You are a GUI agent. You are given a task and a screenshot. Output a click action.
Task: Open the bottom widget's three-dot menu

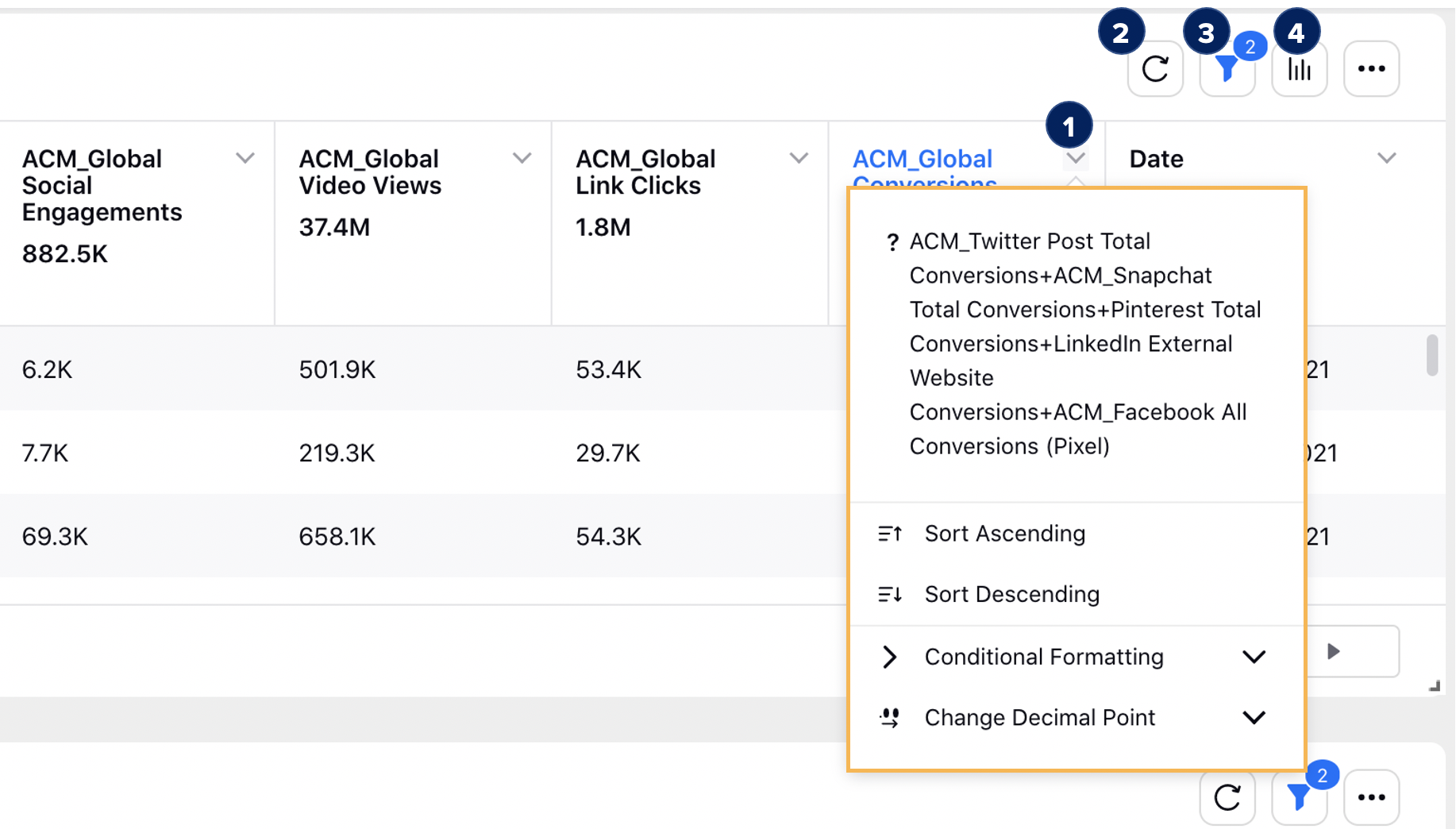coord(1371,797)
